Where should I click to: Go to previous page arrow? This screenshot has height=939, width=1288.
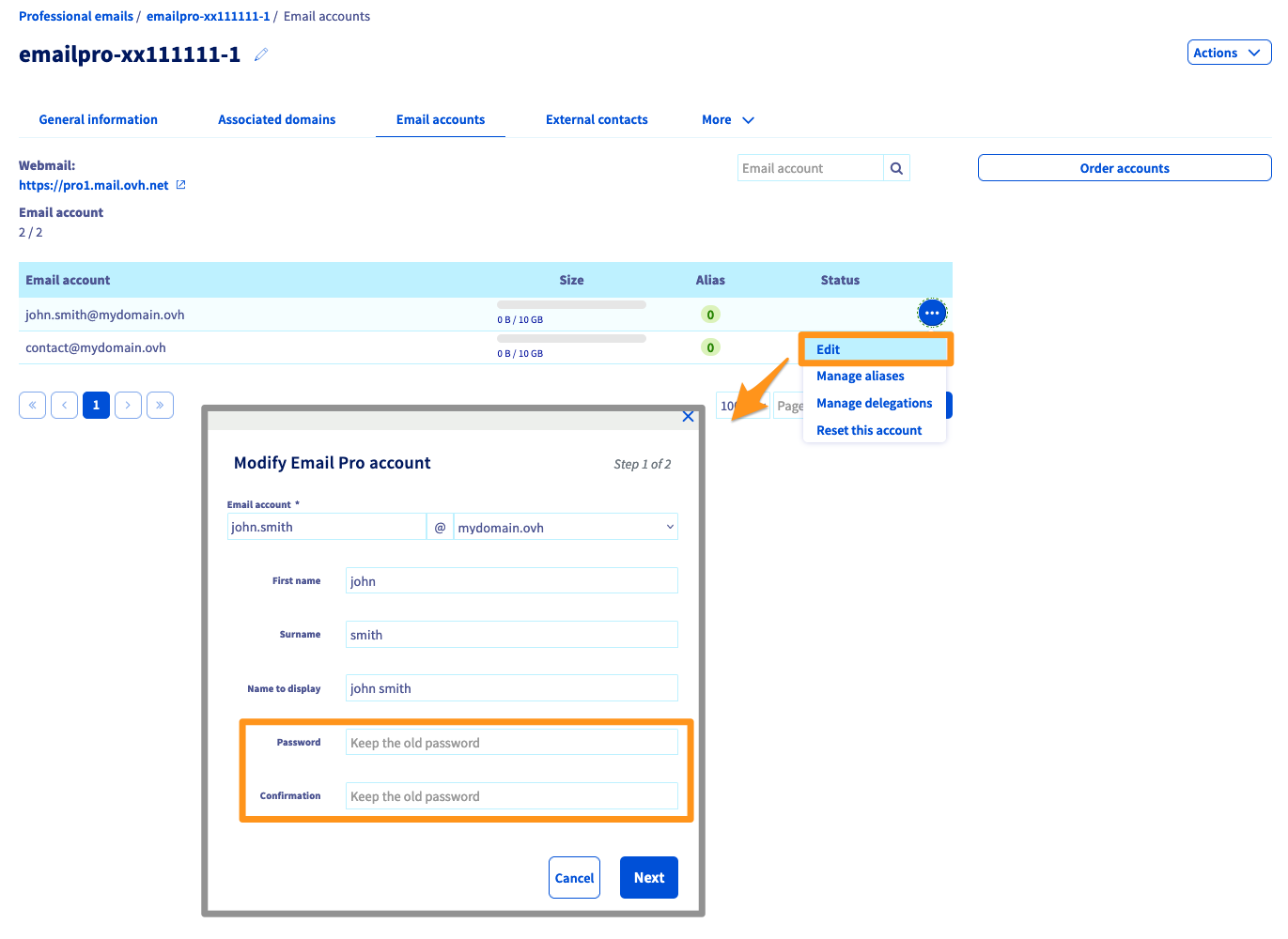click(64, 405)
